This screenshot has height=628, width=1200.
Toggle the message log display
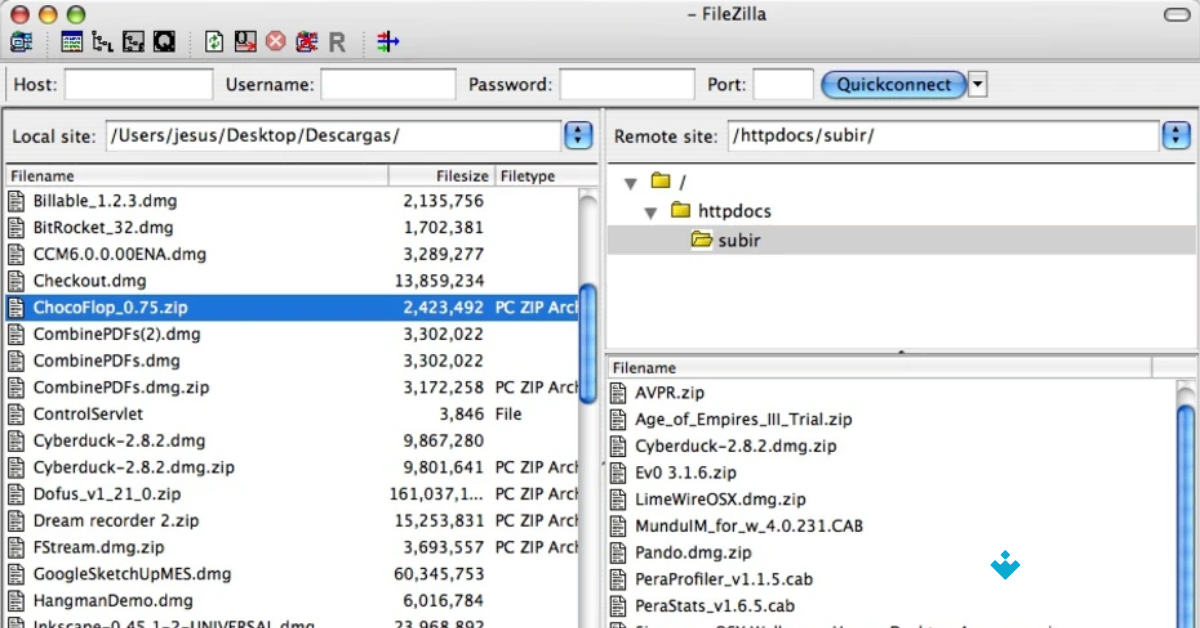pyautogui.click(x=72, y=42)
